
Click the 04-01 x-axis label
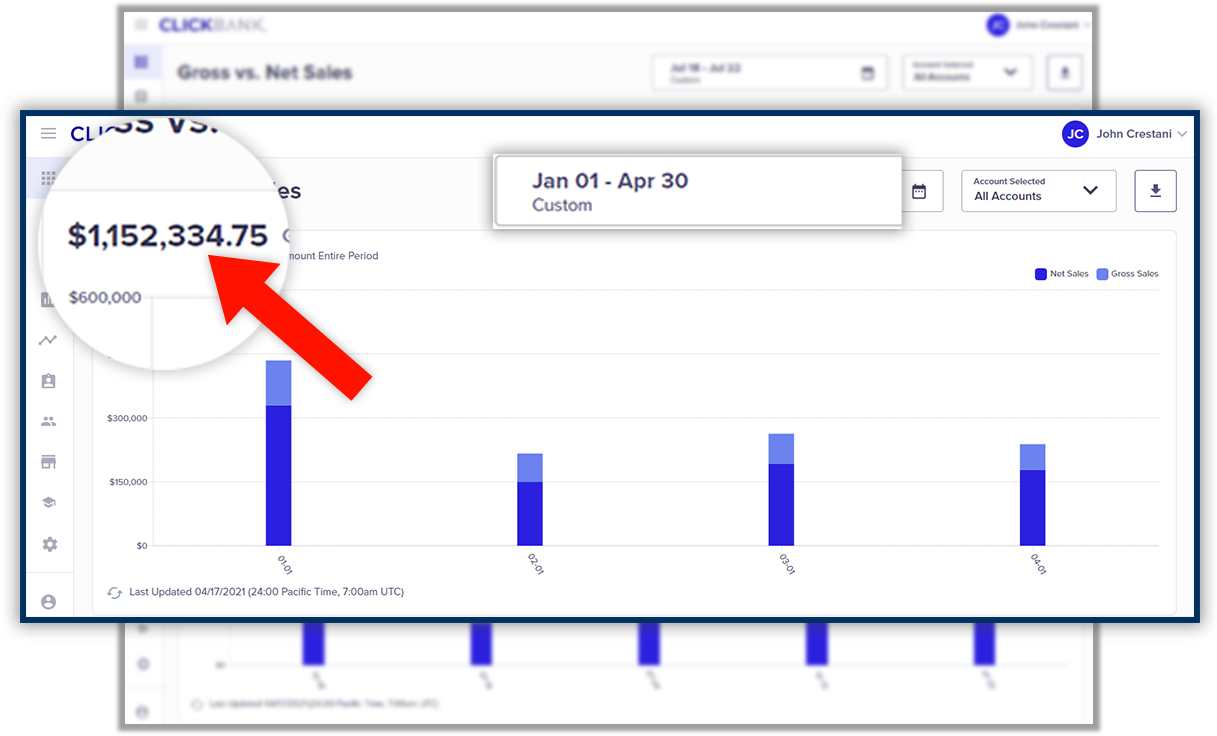(1038, 565)
